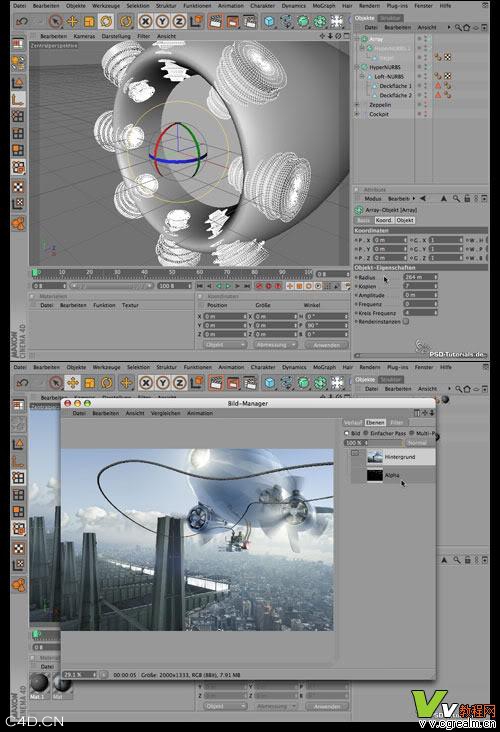Viewport: 500px width, 732px height.
Task: Click the 100 % layer opacity slider
Action: 372,443
